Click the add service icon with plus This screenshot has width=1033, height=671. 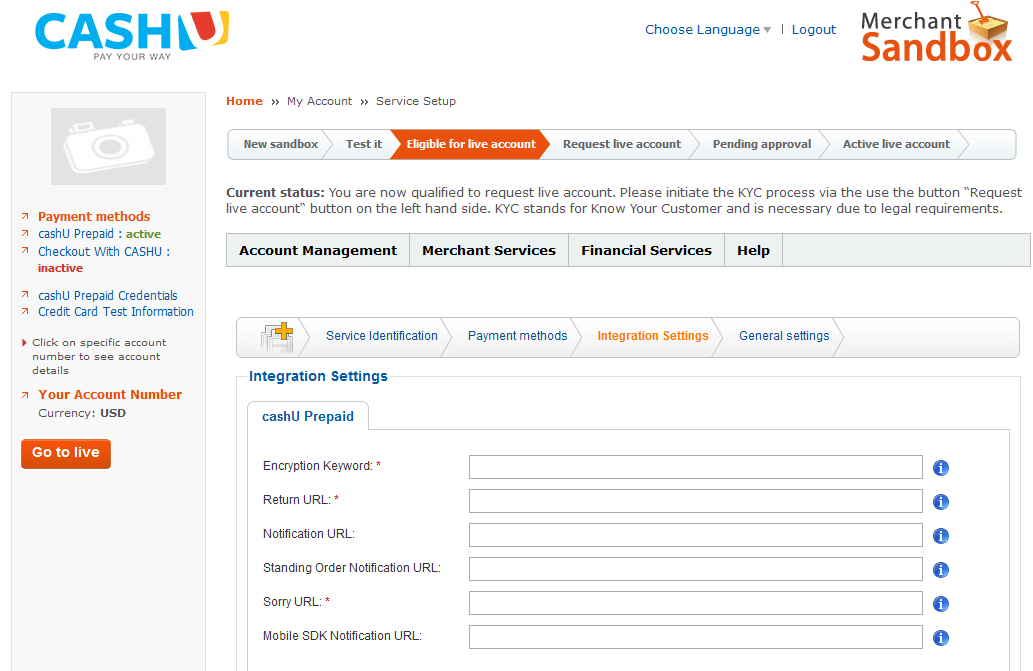tap(277, 337)
